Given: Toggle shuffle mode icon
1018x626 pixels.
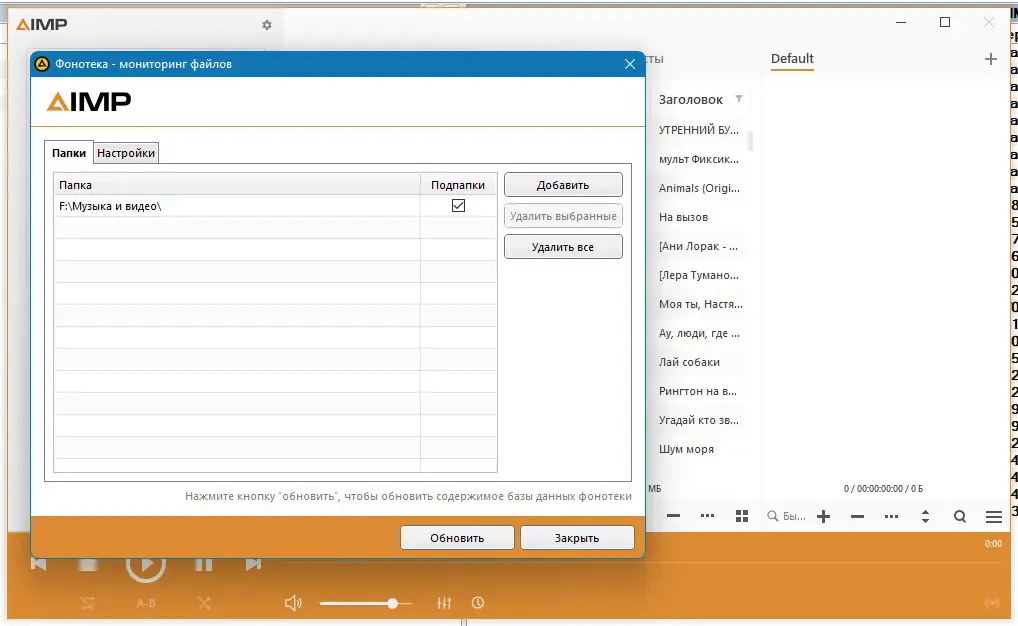Looking at the screenshot, I should pyautogui.click(x=204, y=603).
